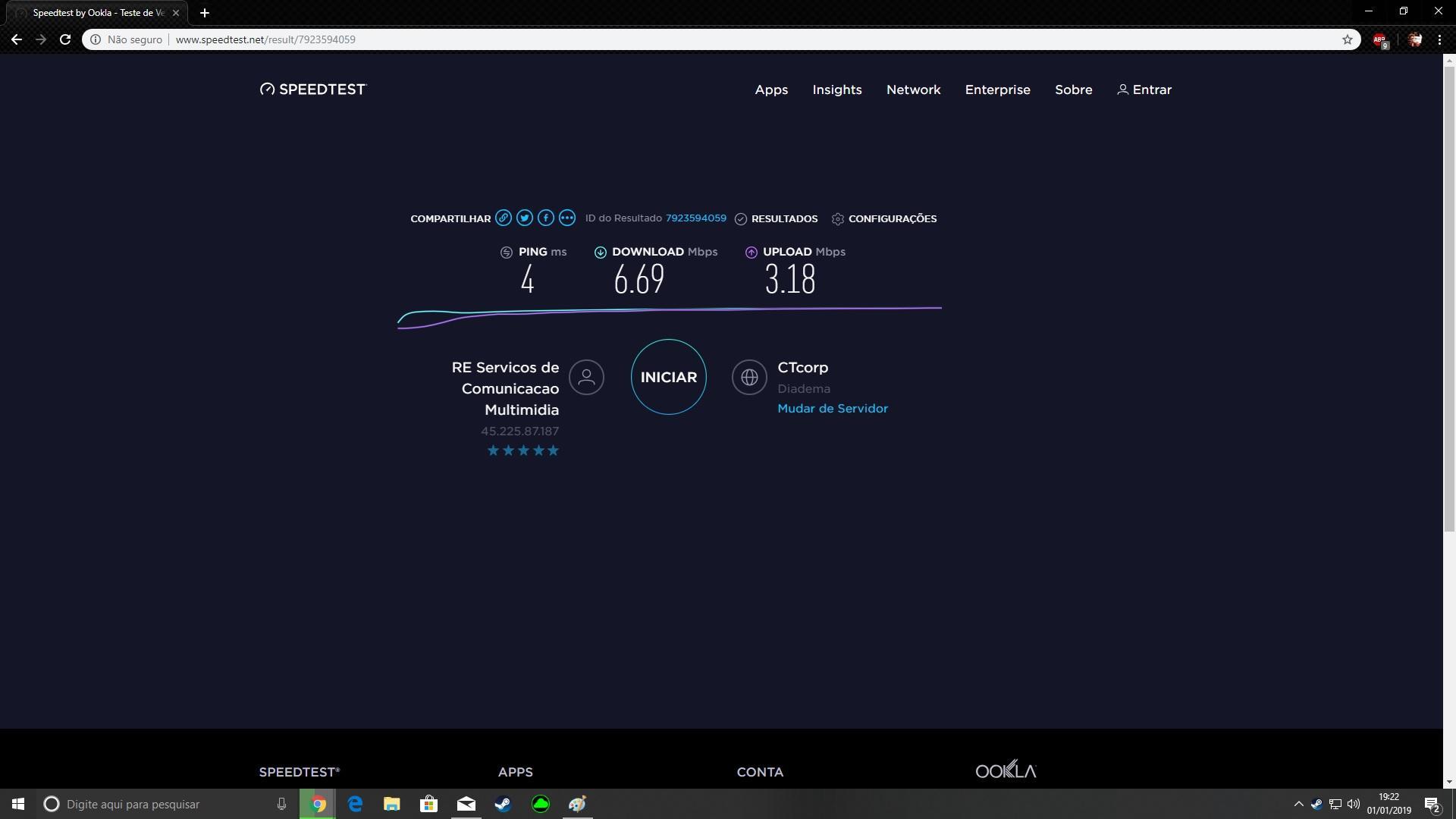Screen dimensions: 1456x819
Task: Rate the ISP with the first star
Action: pyautogui.click(x=493, y=451)
